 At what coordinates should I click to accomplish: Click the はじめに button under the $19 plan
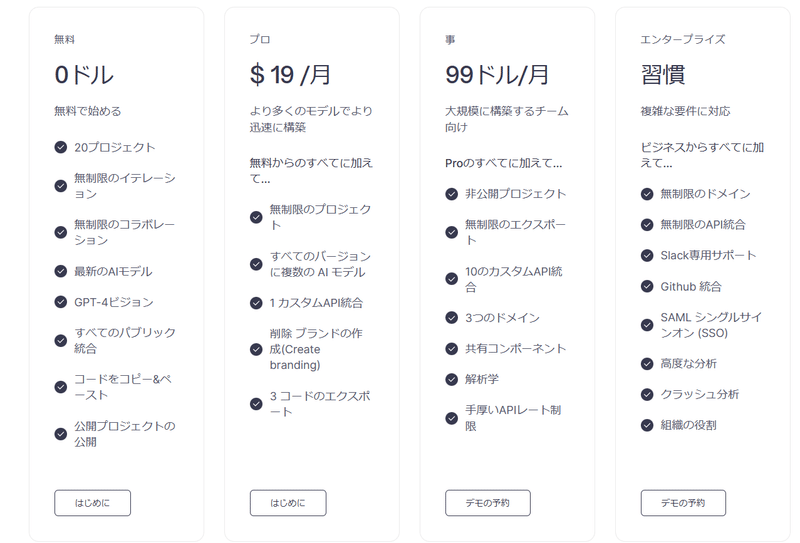point(288,503)
